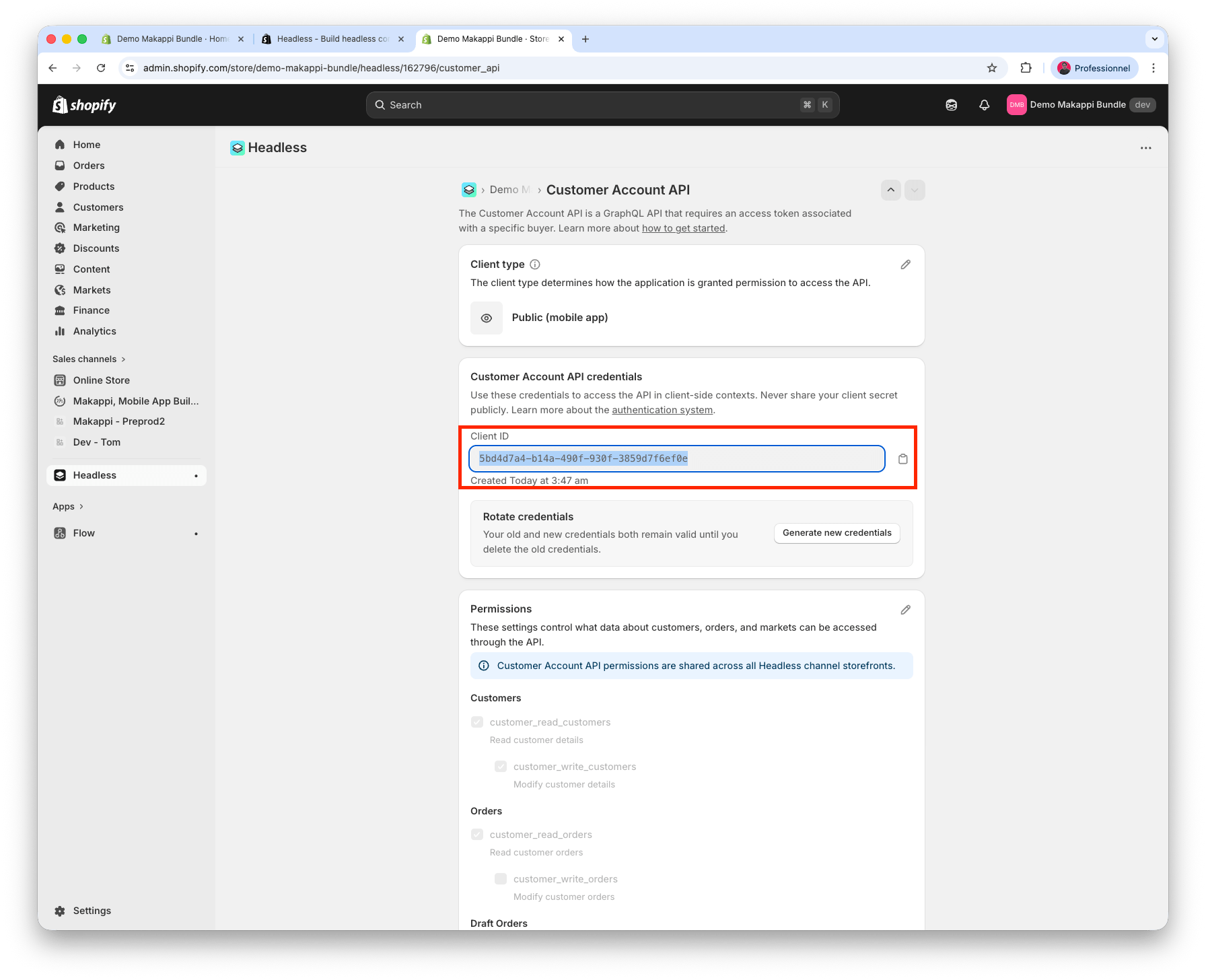Click the Client ID text field
Image resolution: width=1206 pixels, height=980 pixels.
click(676, 459)
